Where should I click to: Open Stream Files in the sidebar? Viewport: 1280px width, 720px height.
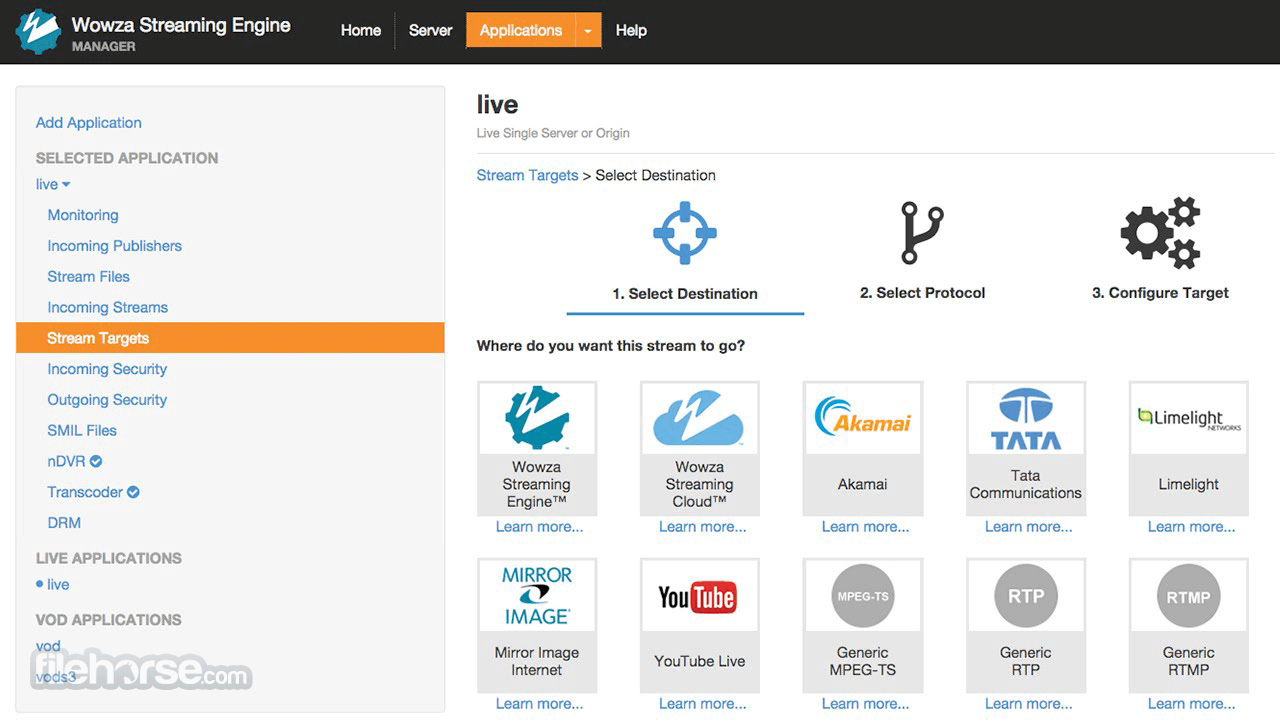tap(89, 277)
